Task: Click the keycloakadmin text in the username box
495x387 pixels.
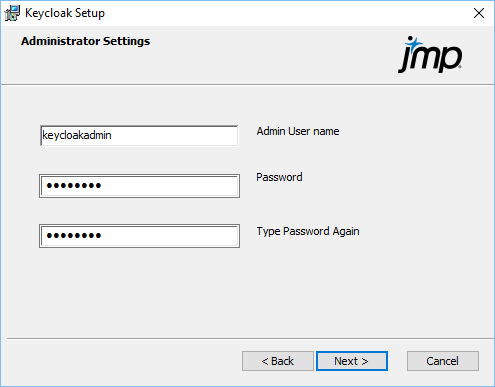Action: click(77, 135)
